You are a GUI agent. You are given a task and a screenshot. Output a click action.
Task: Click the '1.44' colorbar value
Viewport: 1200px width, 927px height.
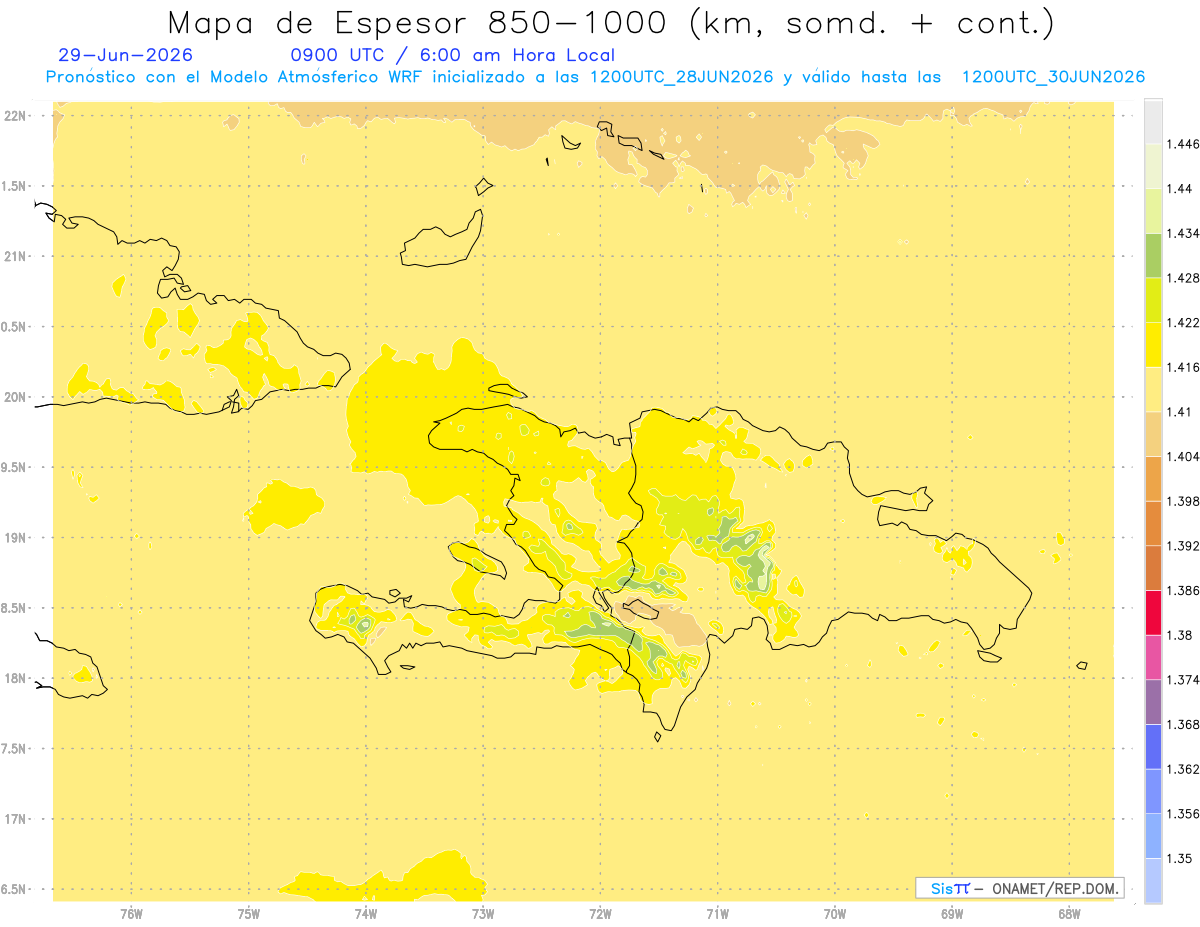click(x=1179, y=189)
